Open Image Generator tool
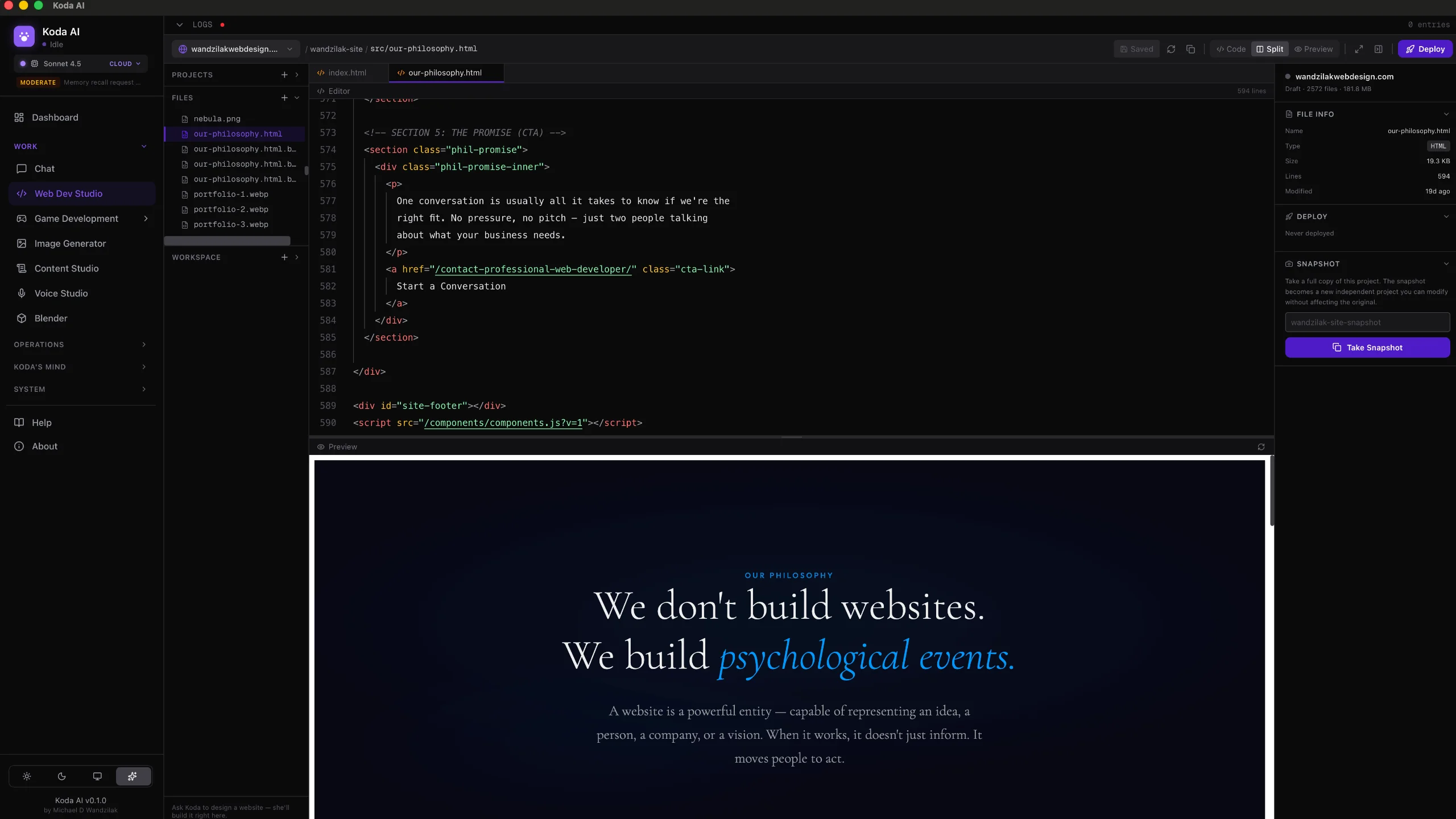Screen dimensions: 1456x819 [70, 243]
